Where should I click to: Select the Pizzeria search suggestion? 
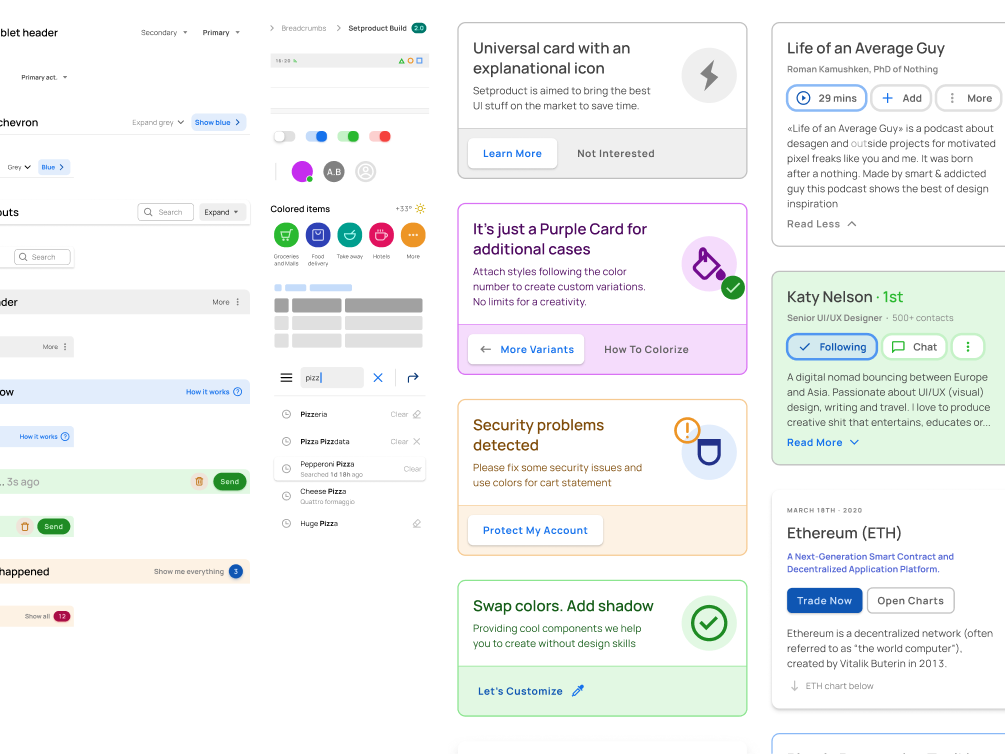pyautogui.click(x=349, y=414)
